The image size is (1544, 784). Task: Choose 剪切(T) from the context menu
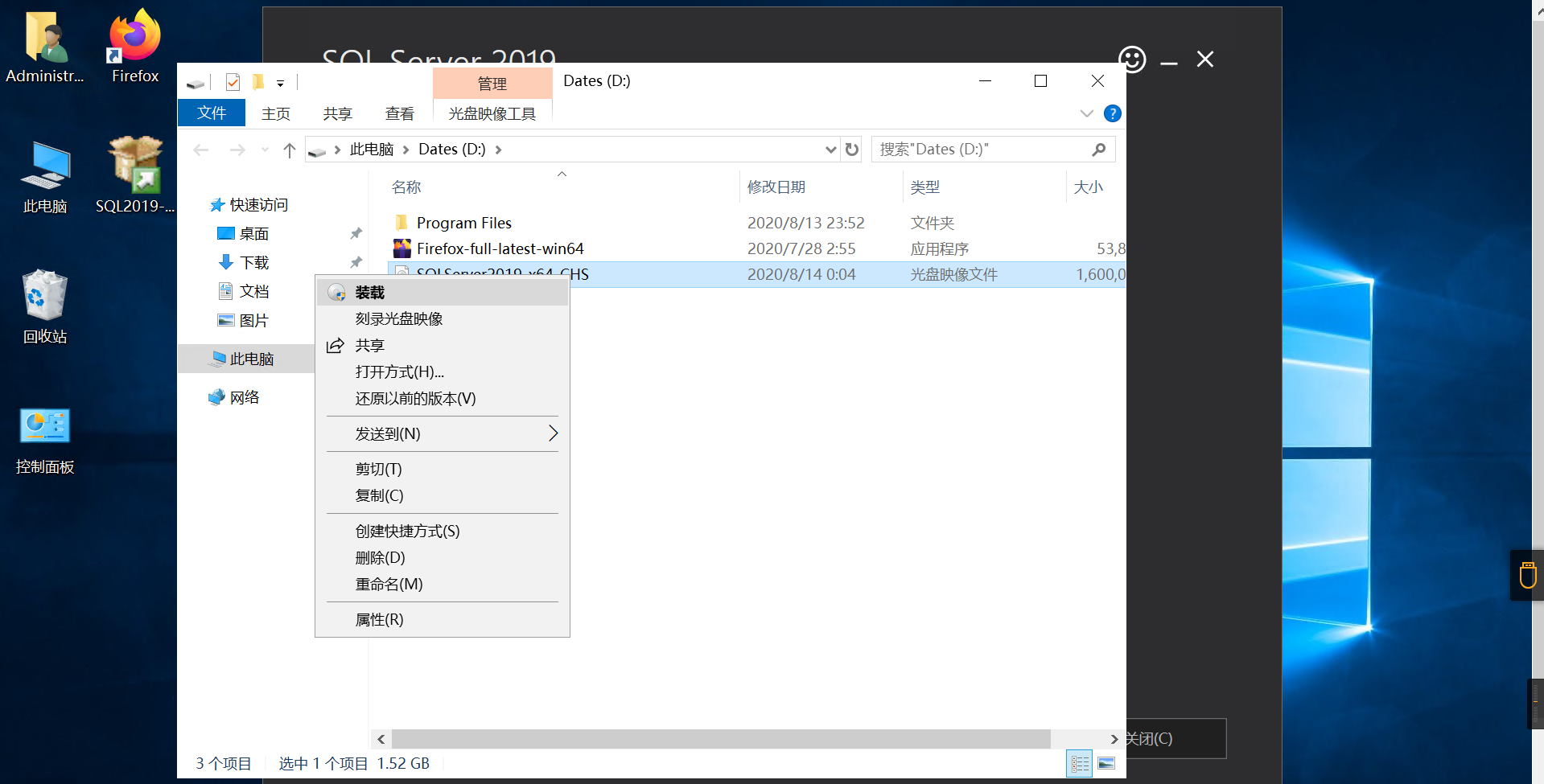tap(443, 470)
